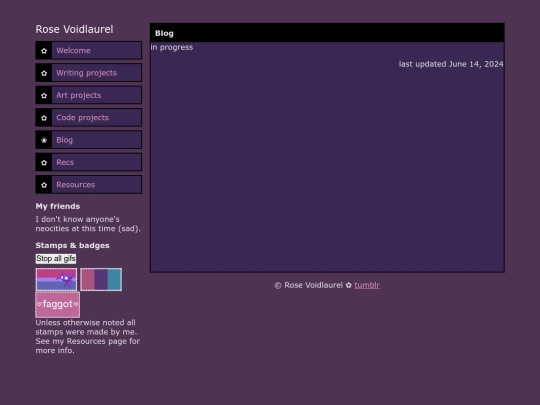Viewport: 540px width, 405px height.
Task: Click the pink purple teal stripe stamp
Action: point(101,279)
